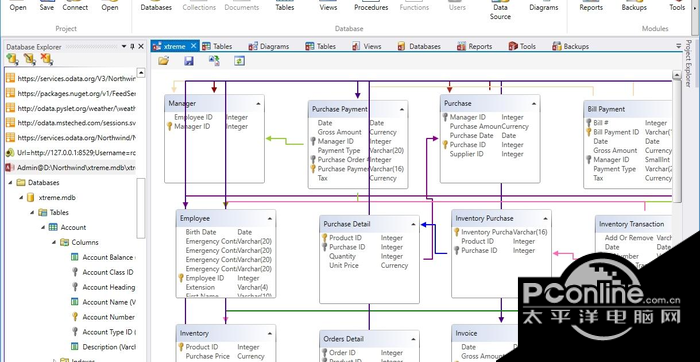Collapse the Manager table box
The height and width of the screenshot is (362, 700).
coord(258,104)
